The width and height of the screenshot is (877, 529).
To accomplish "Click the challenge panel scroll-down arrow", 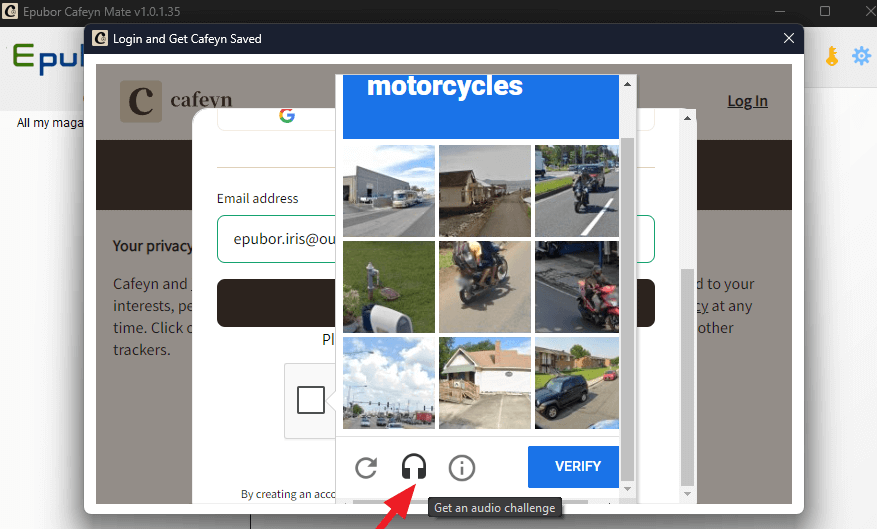I will 628,488.
